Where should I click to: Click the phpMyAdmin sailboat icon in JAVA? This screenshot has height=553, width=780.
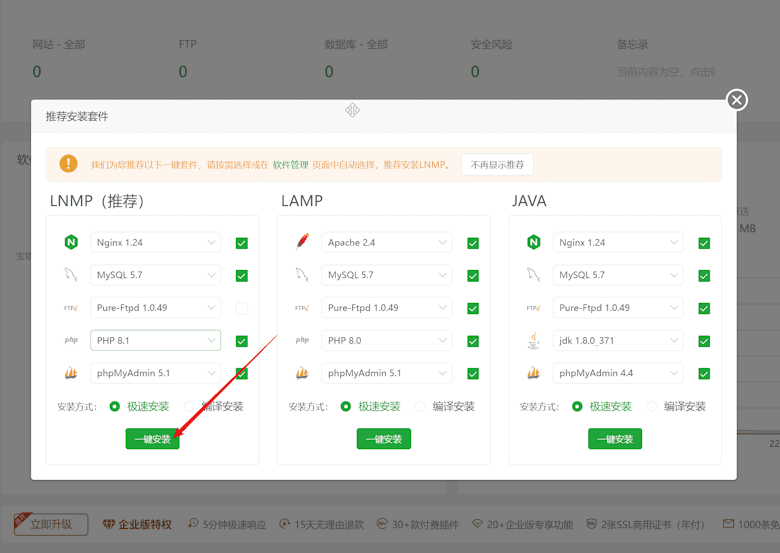click(x=534, y=372)
